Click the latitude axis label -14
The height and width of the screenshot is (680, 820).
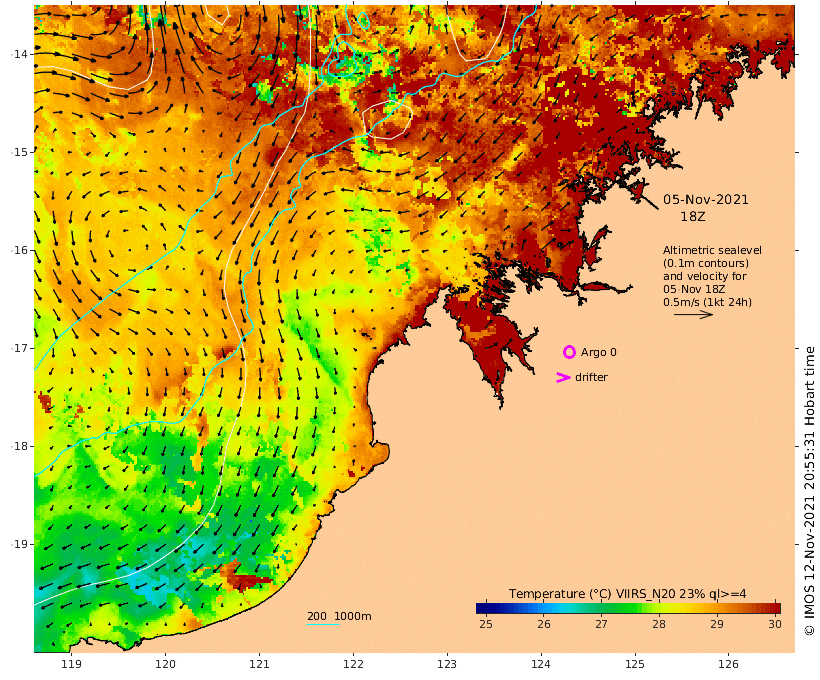point(20,54)
